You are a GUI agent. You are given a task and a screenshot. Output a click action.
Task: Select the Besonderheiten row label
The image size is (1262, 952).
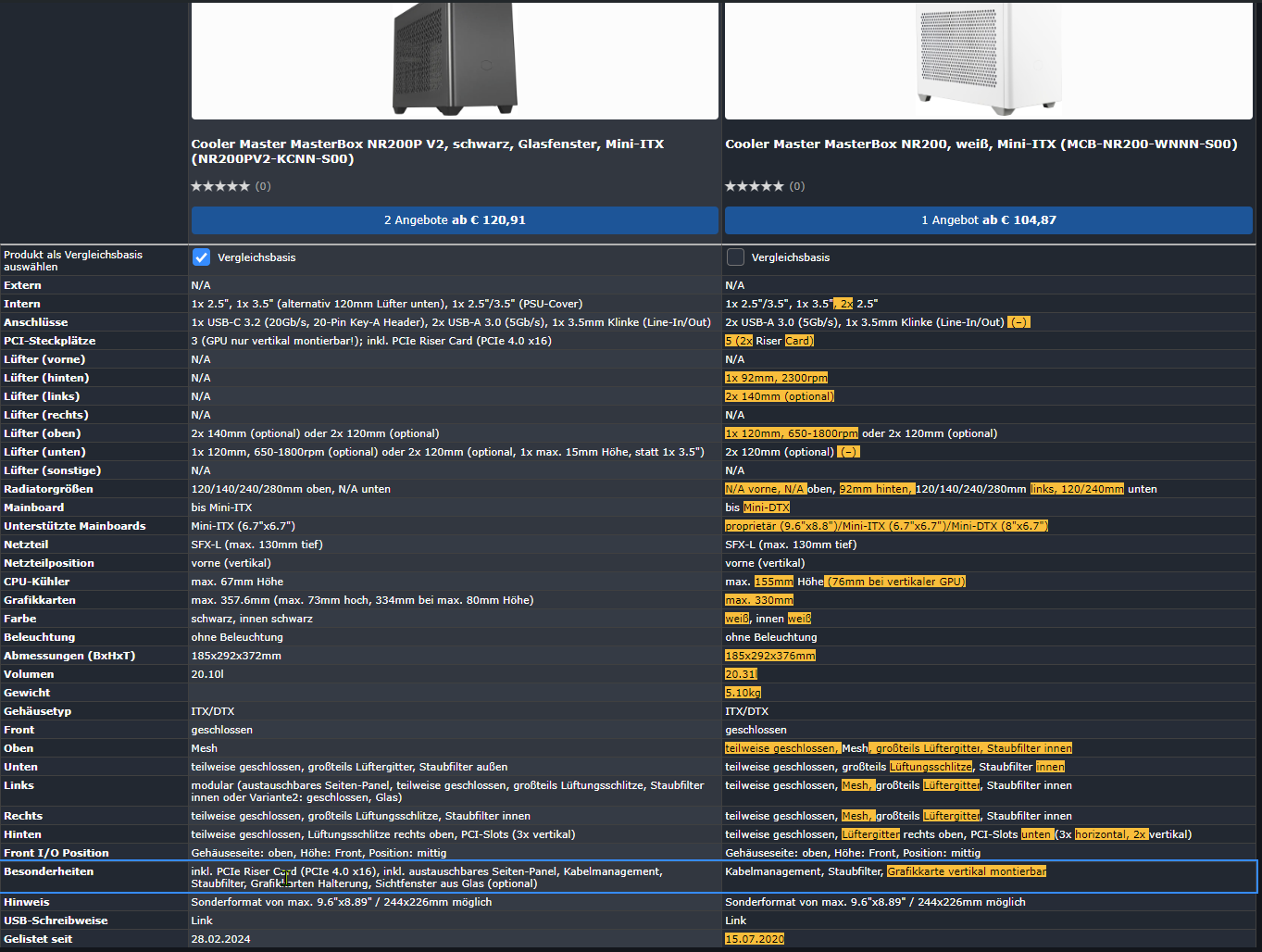[49, 871]
